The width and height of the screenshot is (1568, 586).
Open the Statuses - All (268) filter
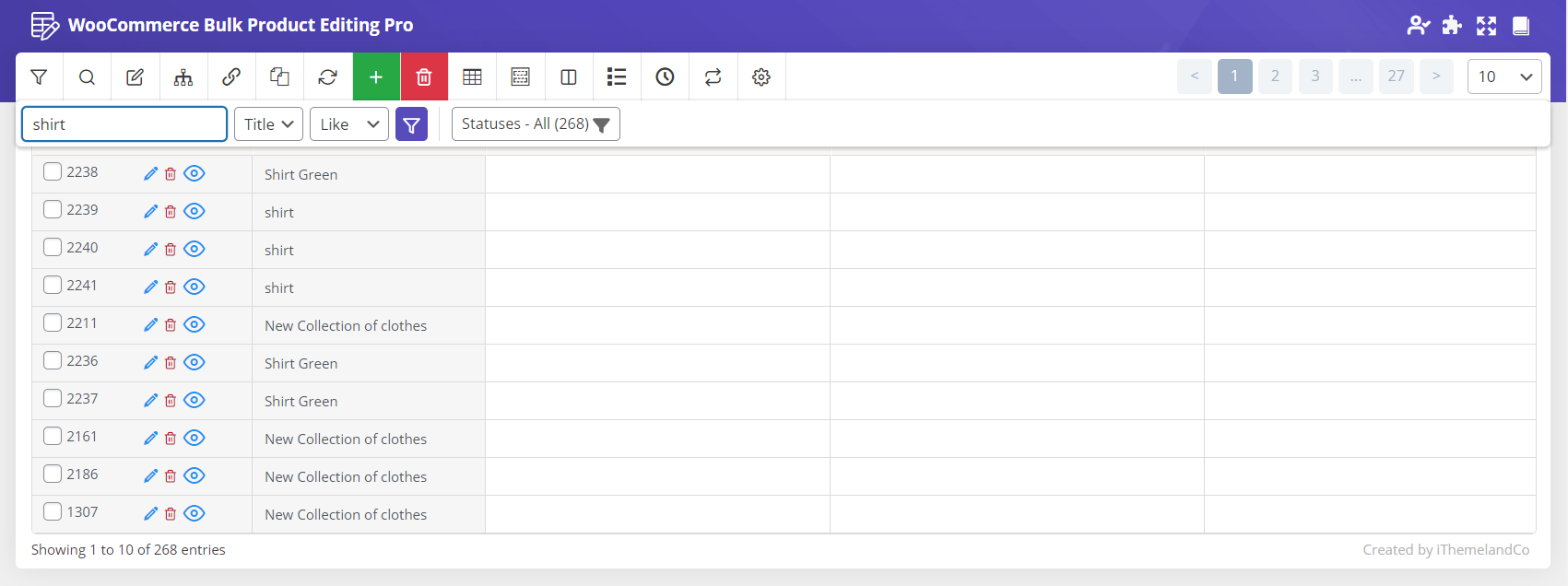coord(536,124)
